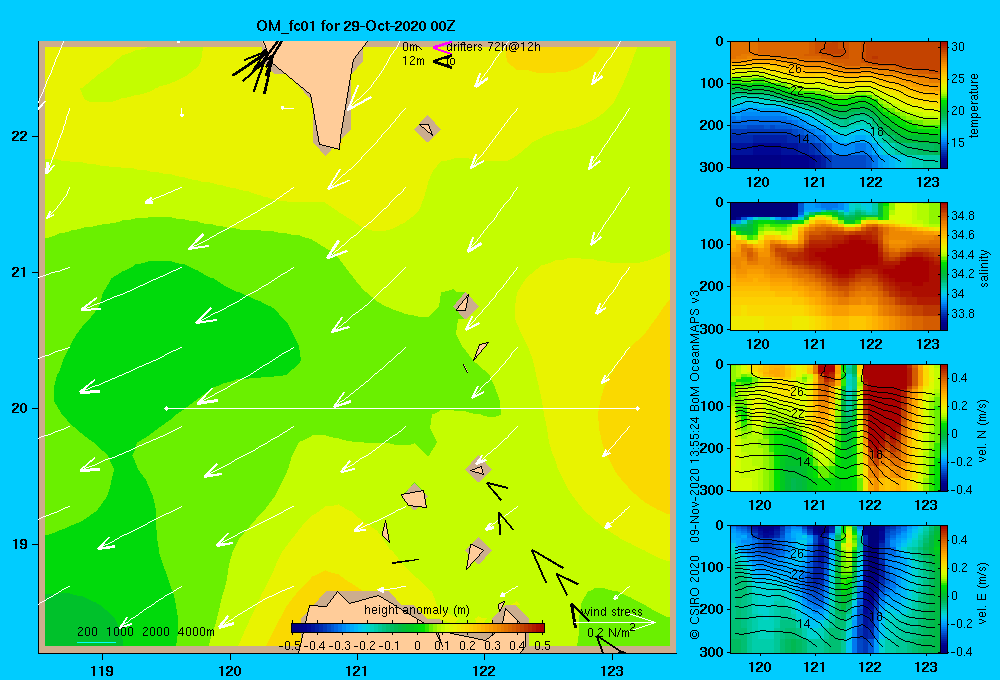Click longitude label 122 on main map
Viewport: 1000px width, 680px height.
485,670
